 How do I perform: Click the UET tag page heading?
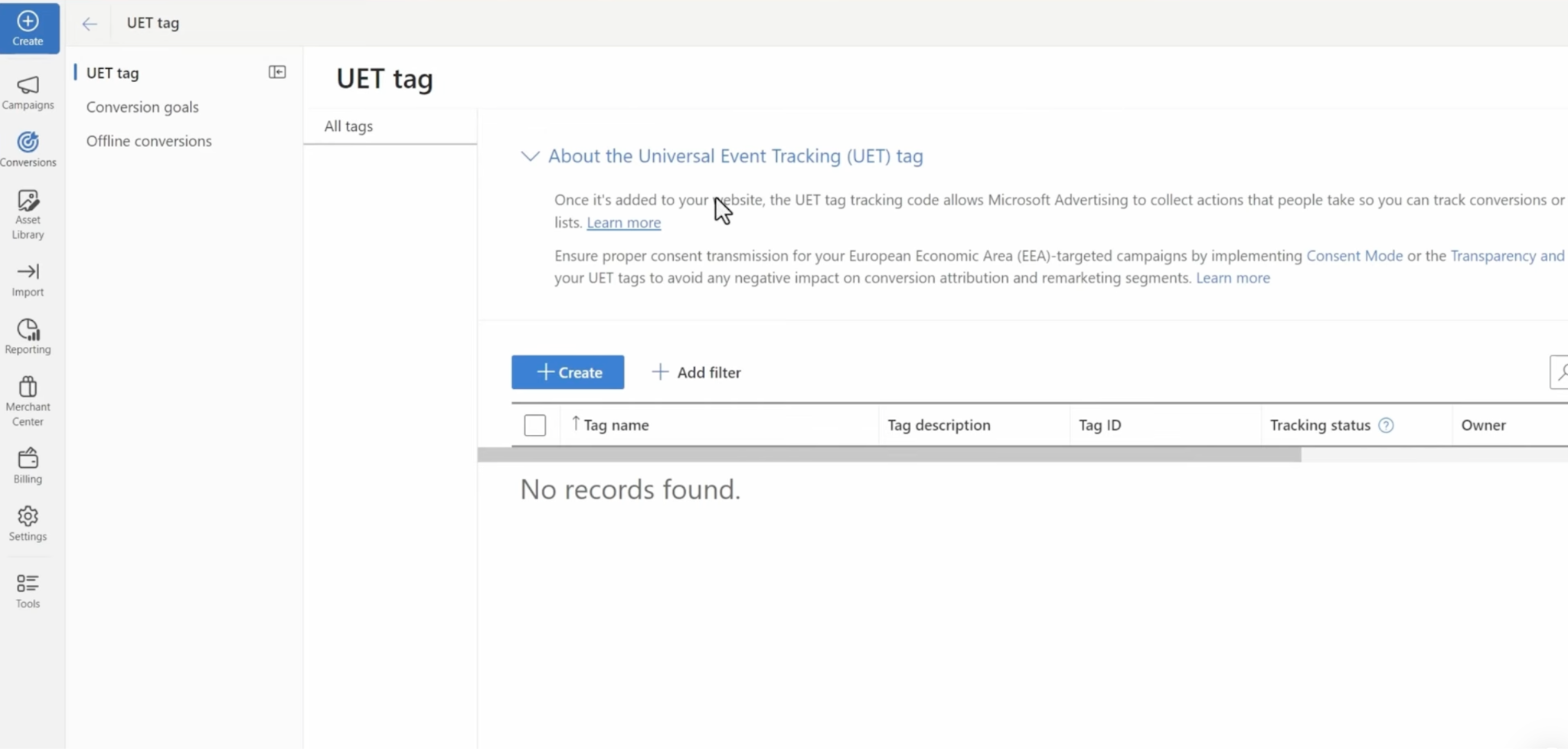[x=384, y=79]
